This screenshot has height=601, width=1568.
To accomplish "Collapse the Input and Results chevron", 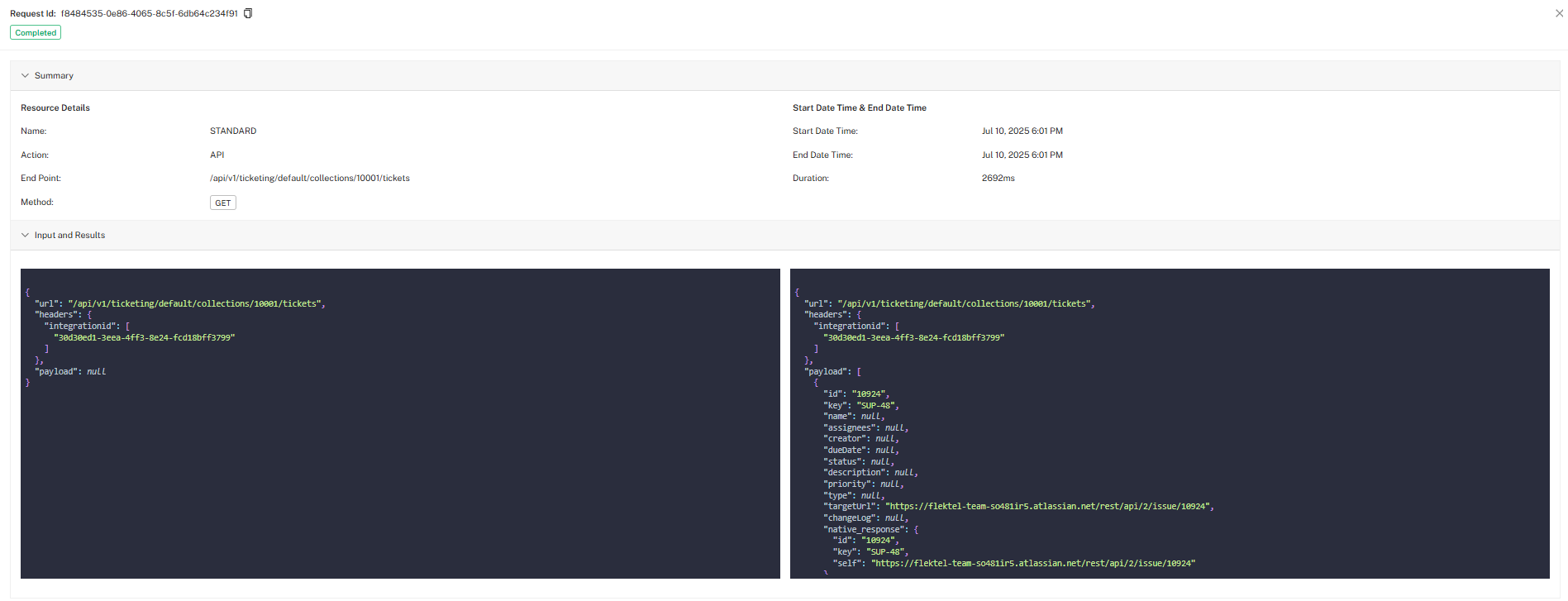I will (x=25, y=235).
